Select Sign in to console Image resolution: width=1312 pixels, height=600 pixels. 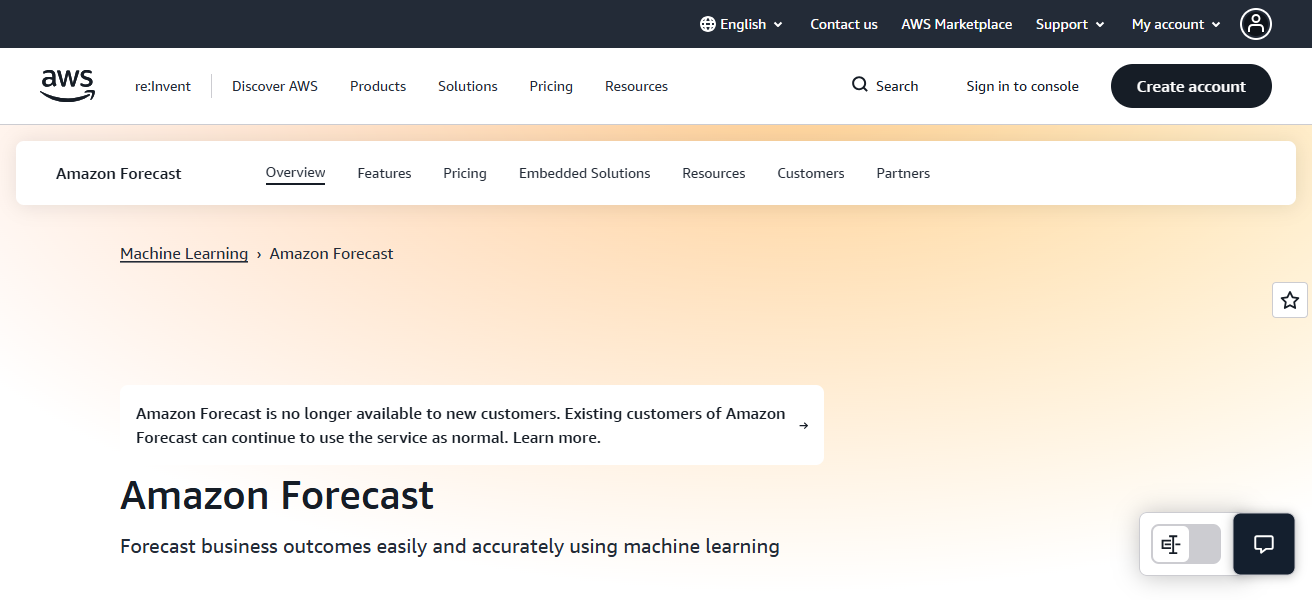(1022, 86)
